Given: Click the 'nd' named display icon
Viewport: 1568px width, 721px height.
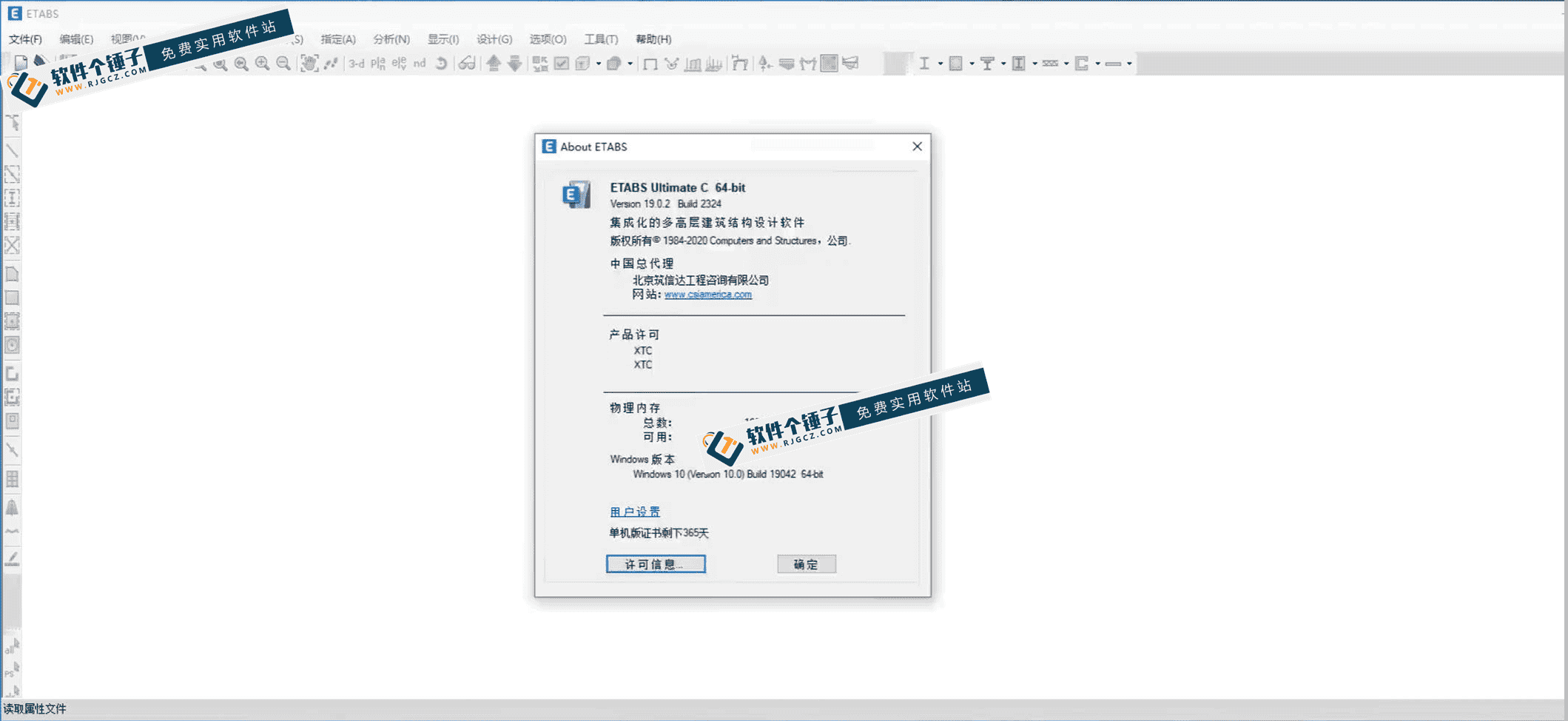Looking at the screenshot, I should coord(420,64).
